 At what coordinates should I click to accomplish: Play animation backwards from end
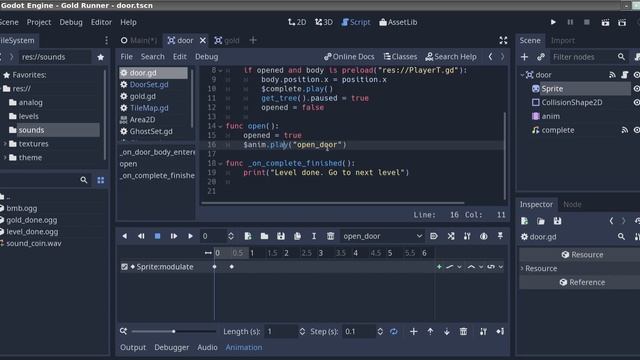coord(141,236)
